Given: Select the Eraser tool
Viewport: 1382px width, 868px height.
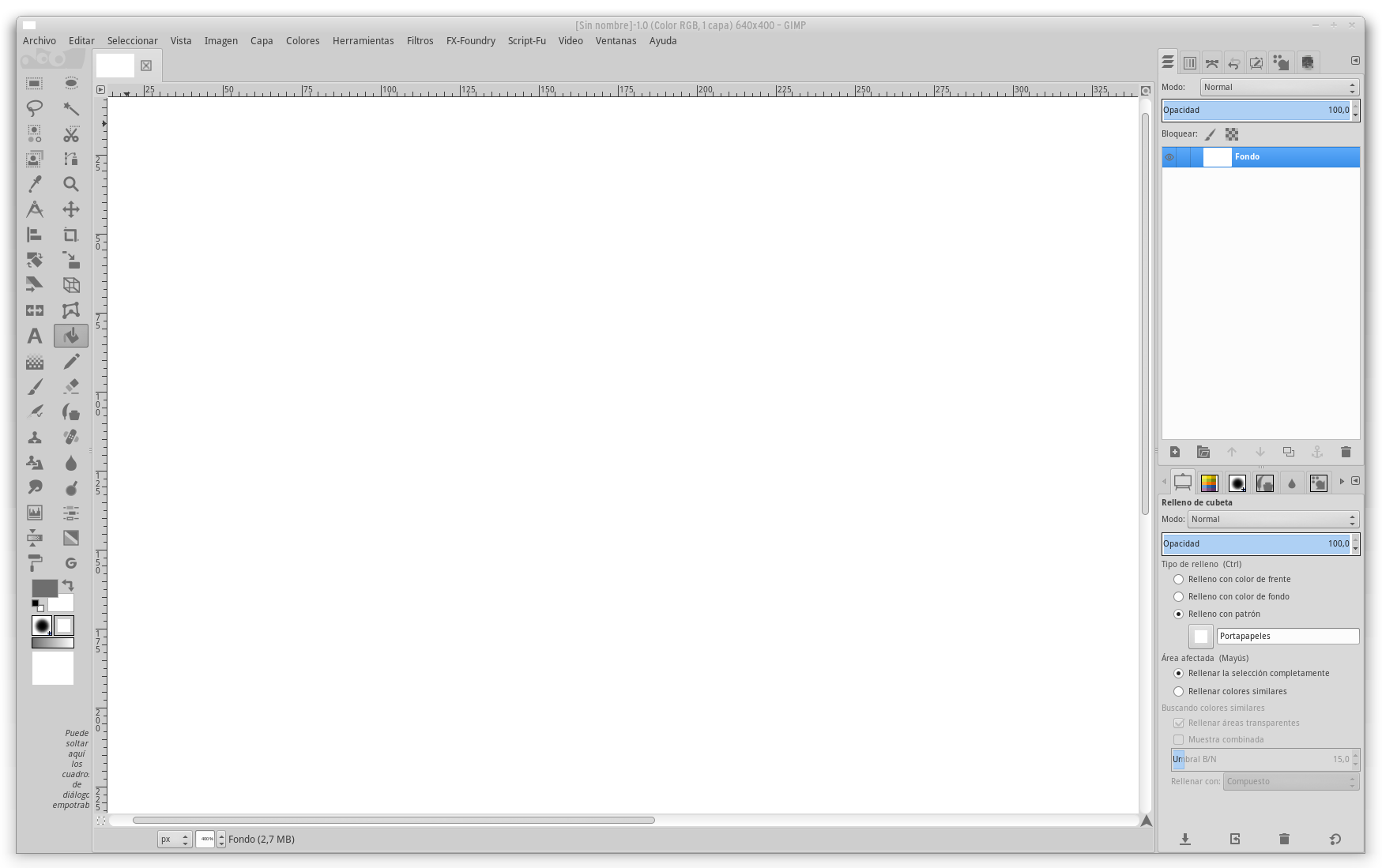Looking at the screenshot, I should [x=71, y=386].
